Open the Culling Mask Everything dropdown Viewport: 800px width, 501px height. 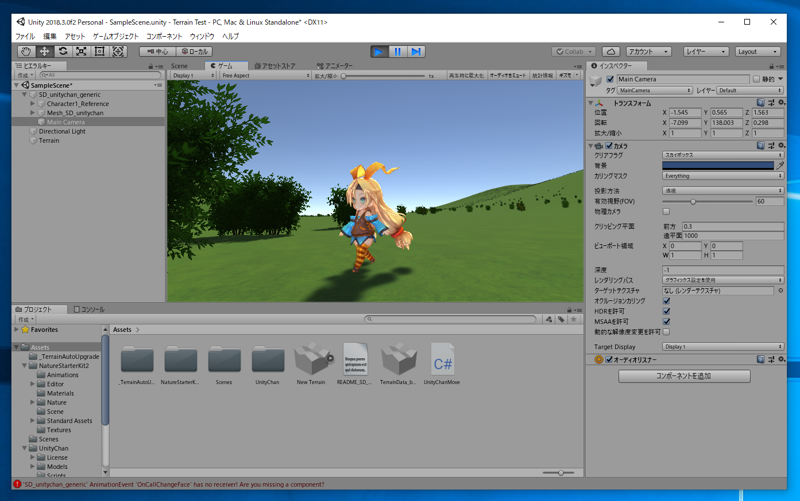[722, 176]
